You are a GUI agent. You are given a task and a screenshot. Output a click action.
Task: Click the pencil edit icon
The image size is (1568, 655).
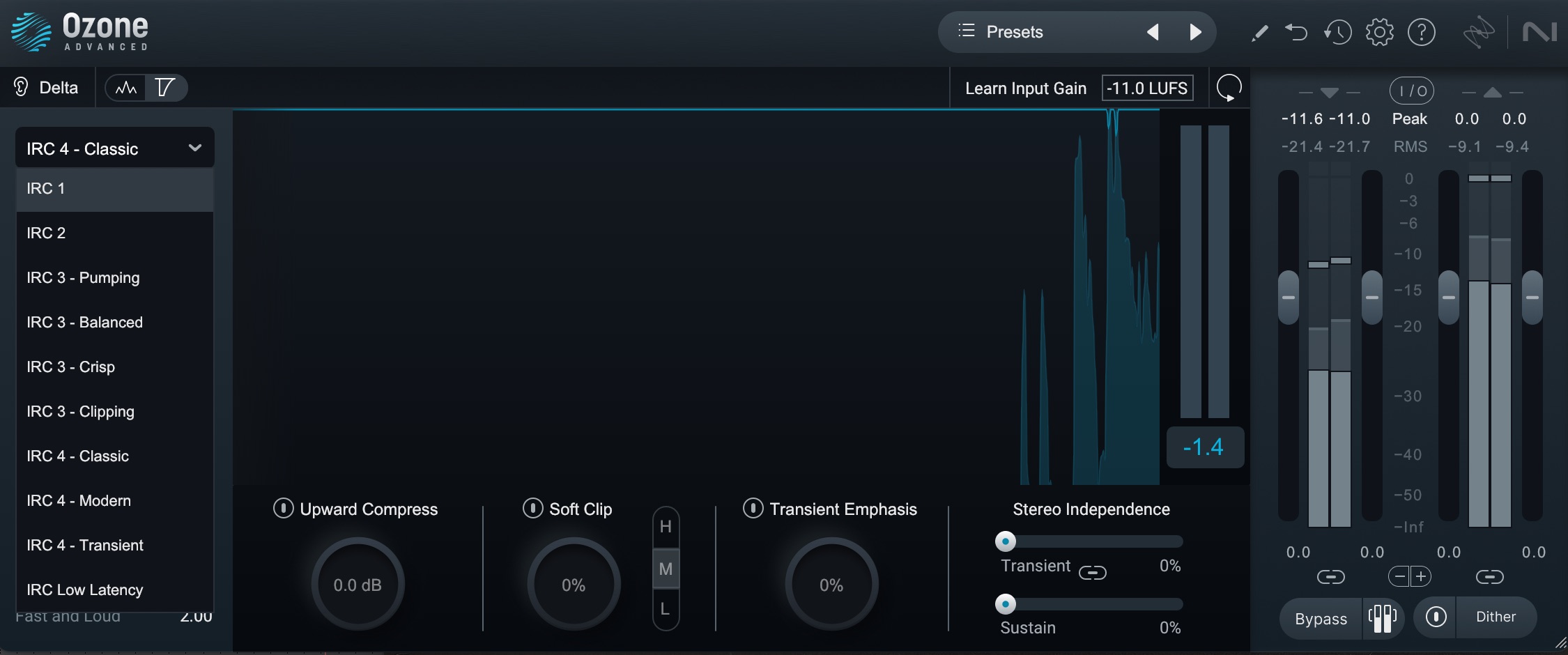(1259, 33)
